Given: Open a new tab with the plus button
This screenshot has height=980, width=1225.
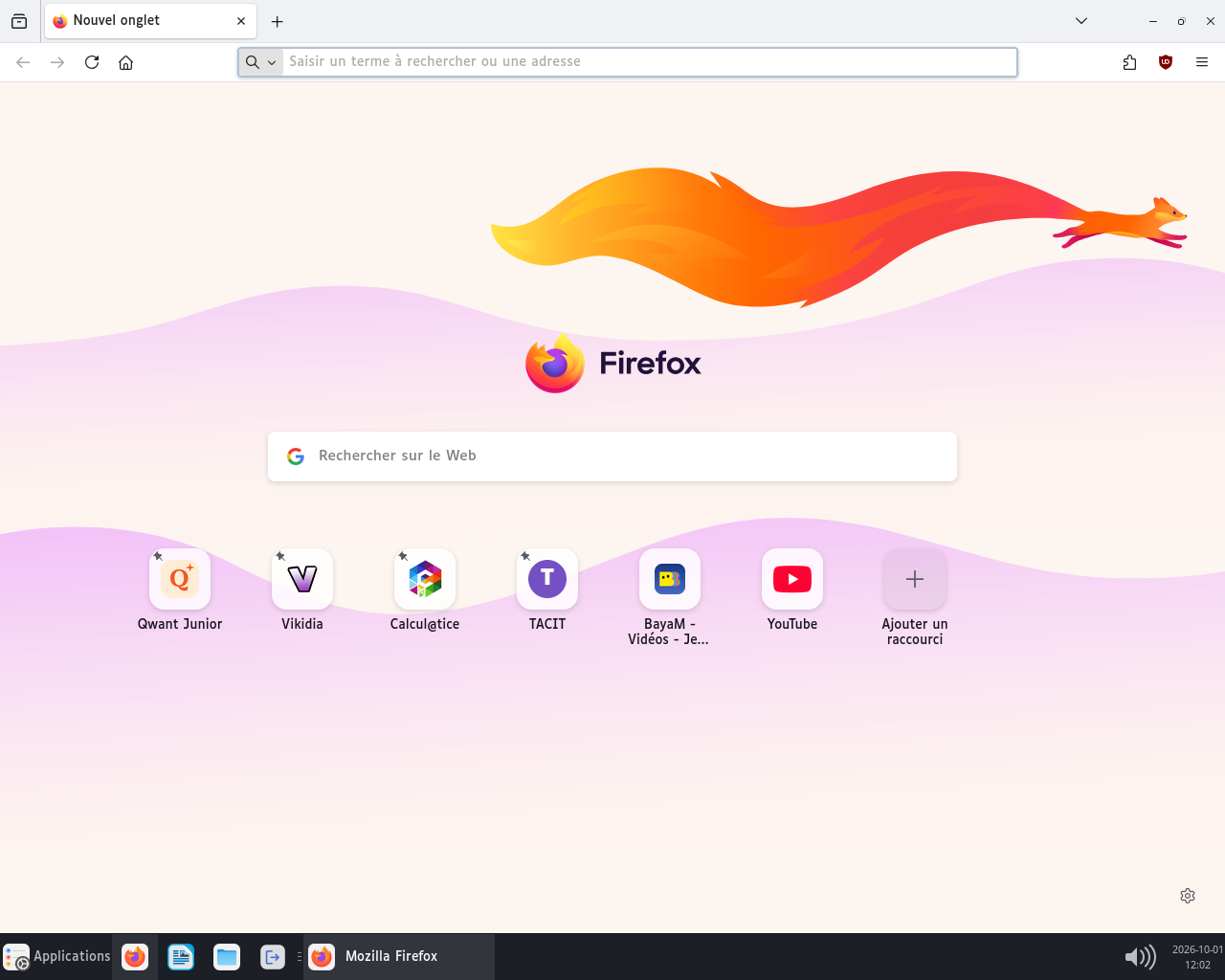Looking at the screenshot, I should (278, 21).
